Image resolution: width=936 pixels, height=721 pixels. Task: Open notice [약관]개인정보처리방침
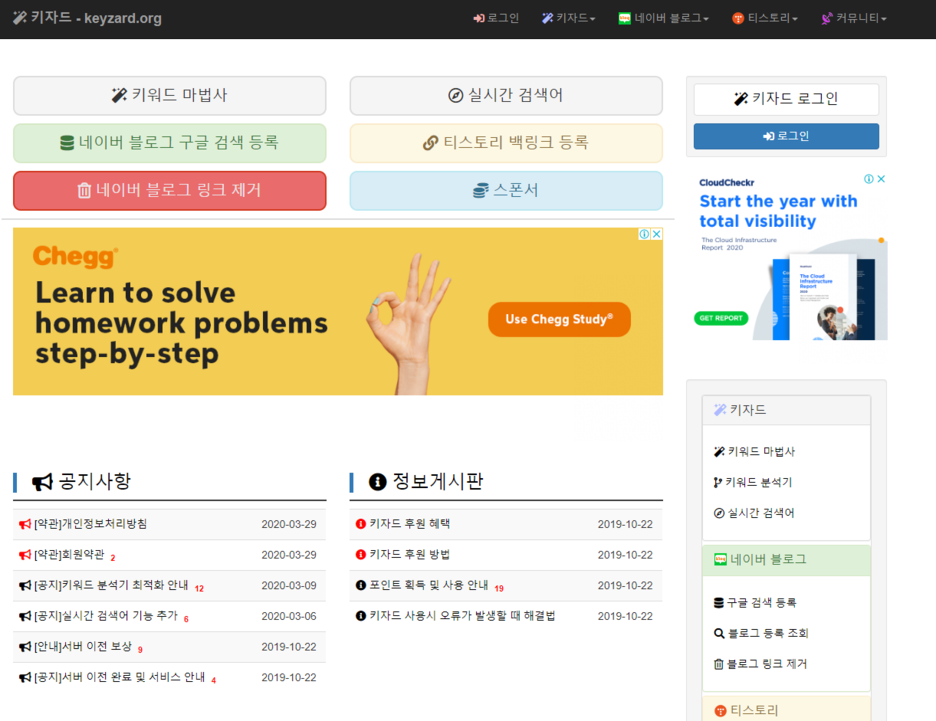click(x=90, y=524)
